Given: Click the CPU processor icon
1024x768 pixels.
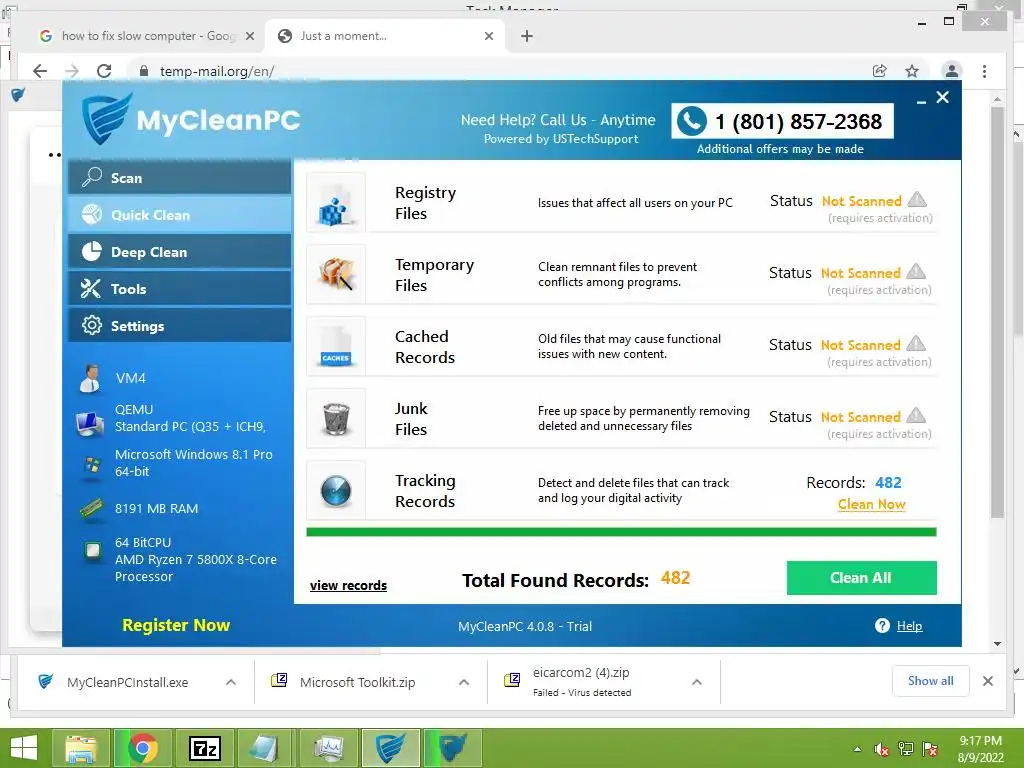Looking at the screenshot, I should click(93, 551).
